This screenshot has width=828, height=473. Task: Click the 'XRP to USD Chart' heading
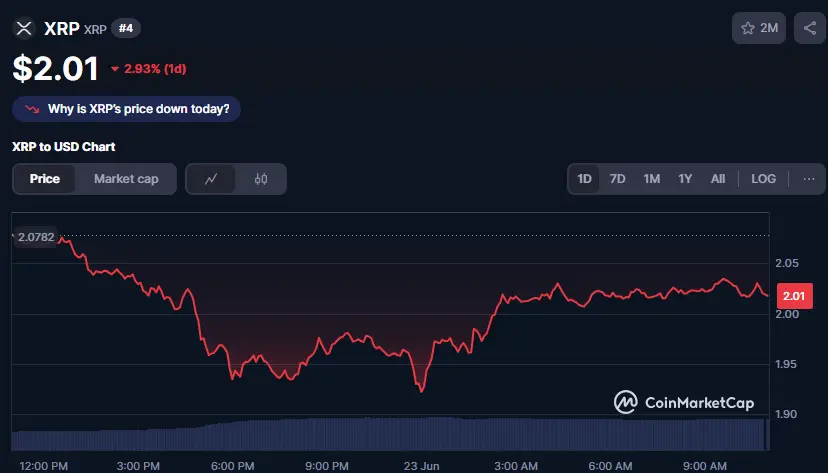[x=63, y=147]
